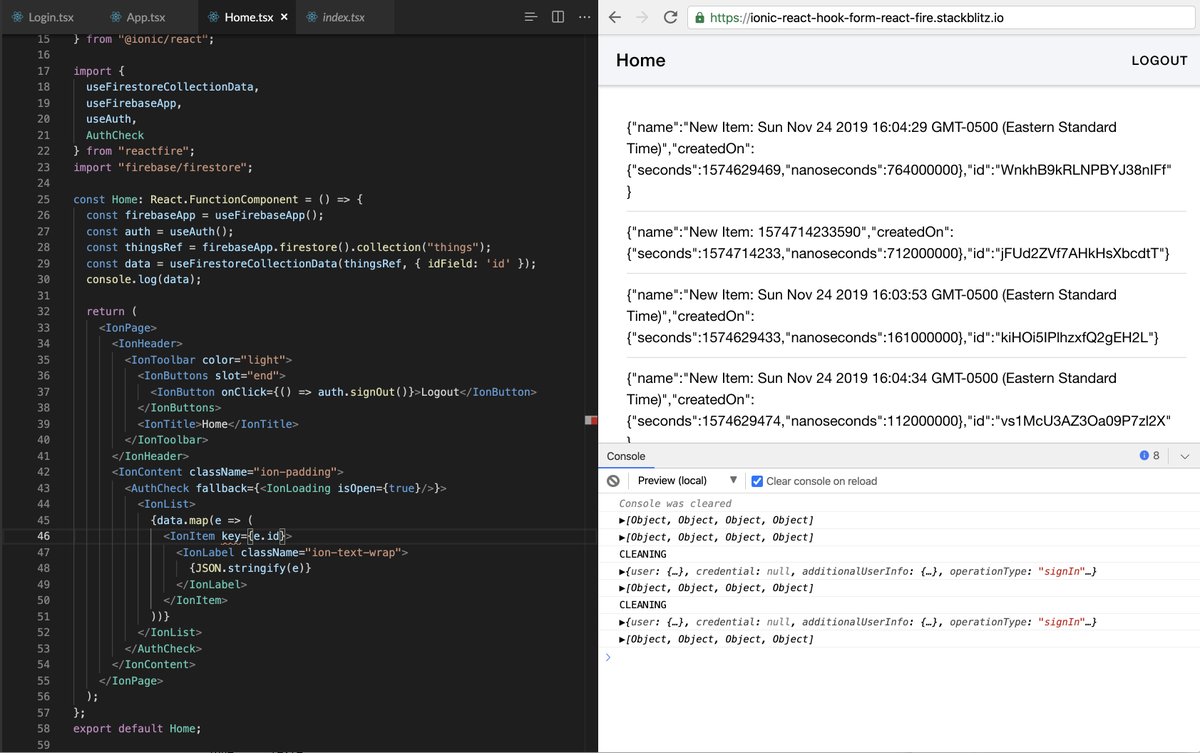Image resolution: width=1200 pixels, height=753 pixels.
Task: Click the Home title in the preview header
Action: (x=640, y=60)
